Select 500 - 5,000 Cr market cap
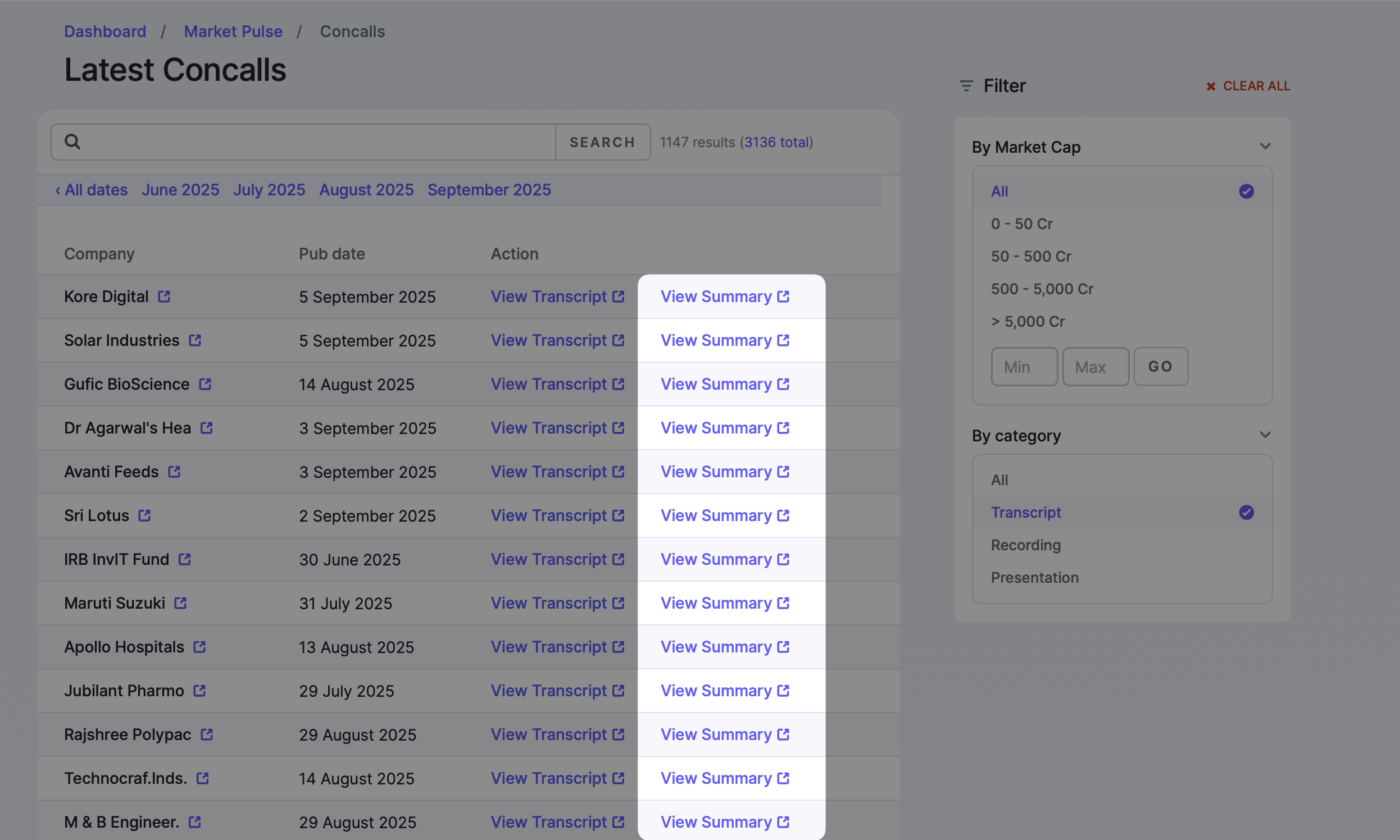 [1122, 289]
